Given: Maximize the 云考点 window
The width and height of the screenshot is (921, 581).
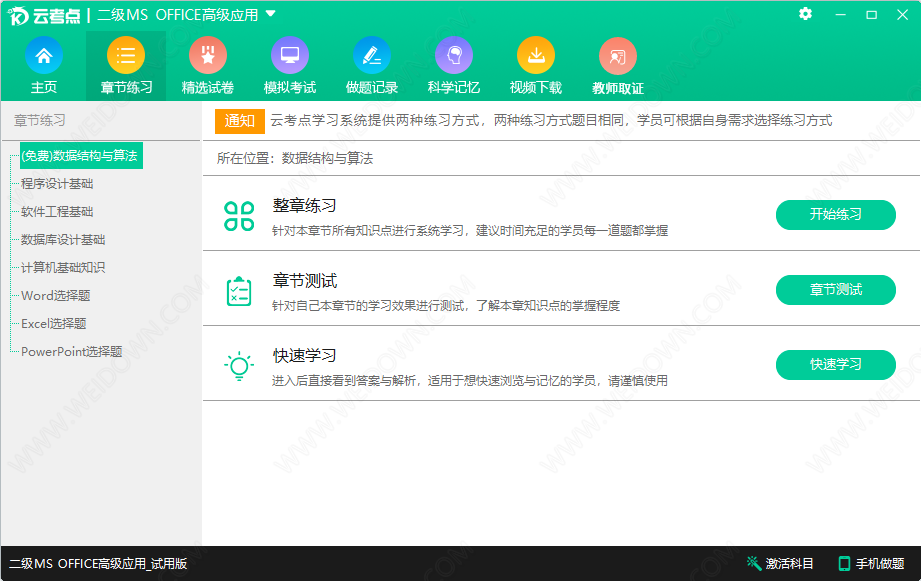Looking at the screenshot, I should (x=872, y=15).
